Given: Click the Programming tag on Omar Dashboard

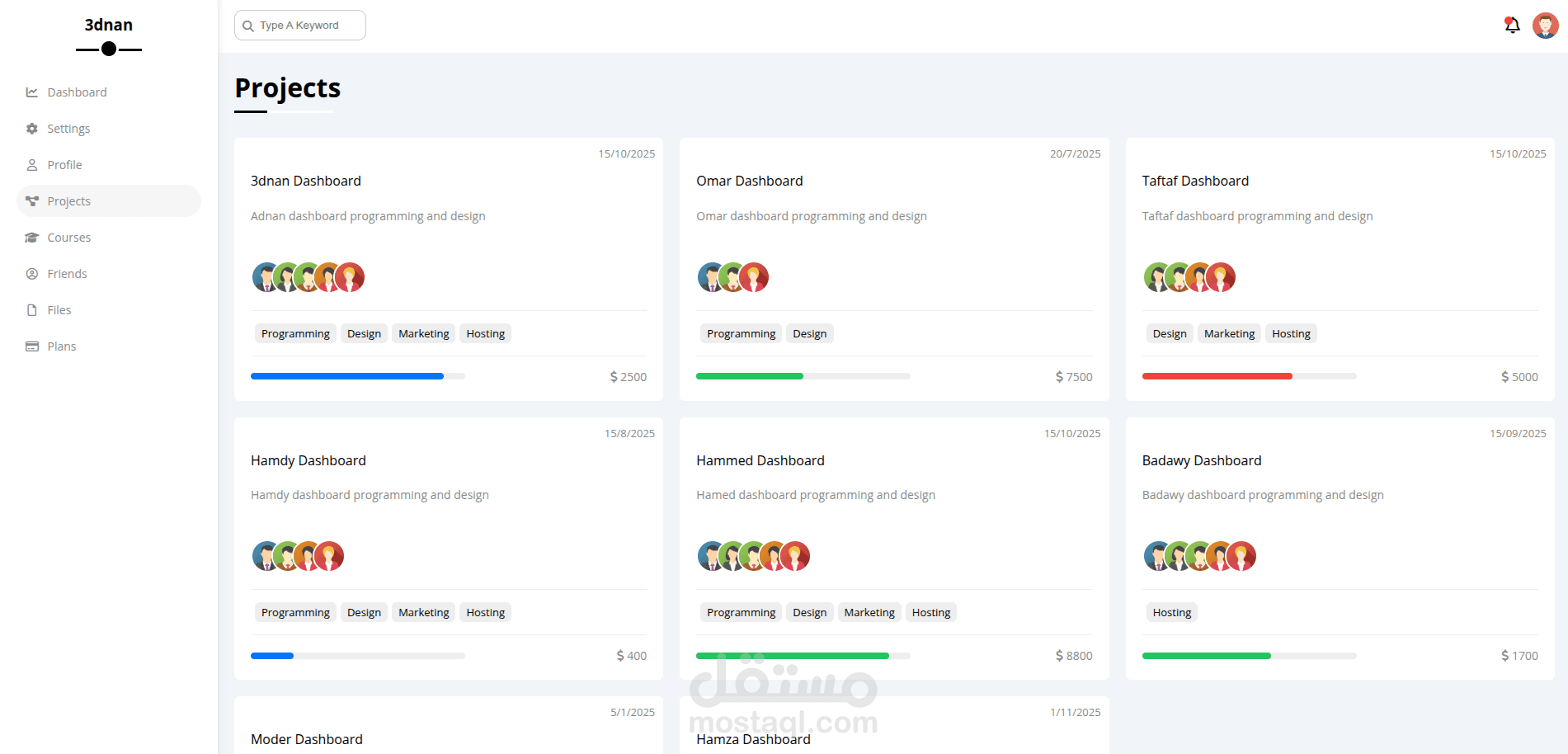Looking at the screenshot, I should pyautogui.click(x=741, y=334).
